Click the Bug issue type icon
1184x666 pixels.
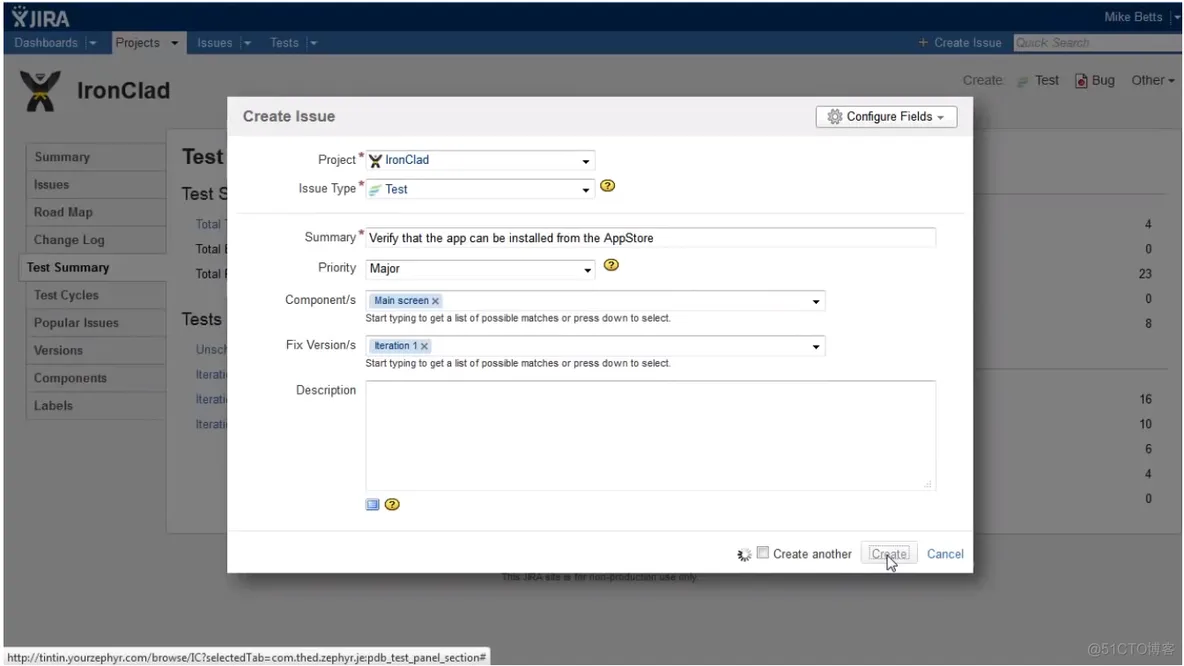(1081, 81)
